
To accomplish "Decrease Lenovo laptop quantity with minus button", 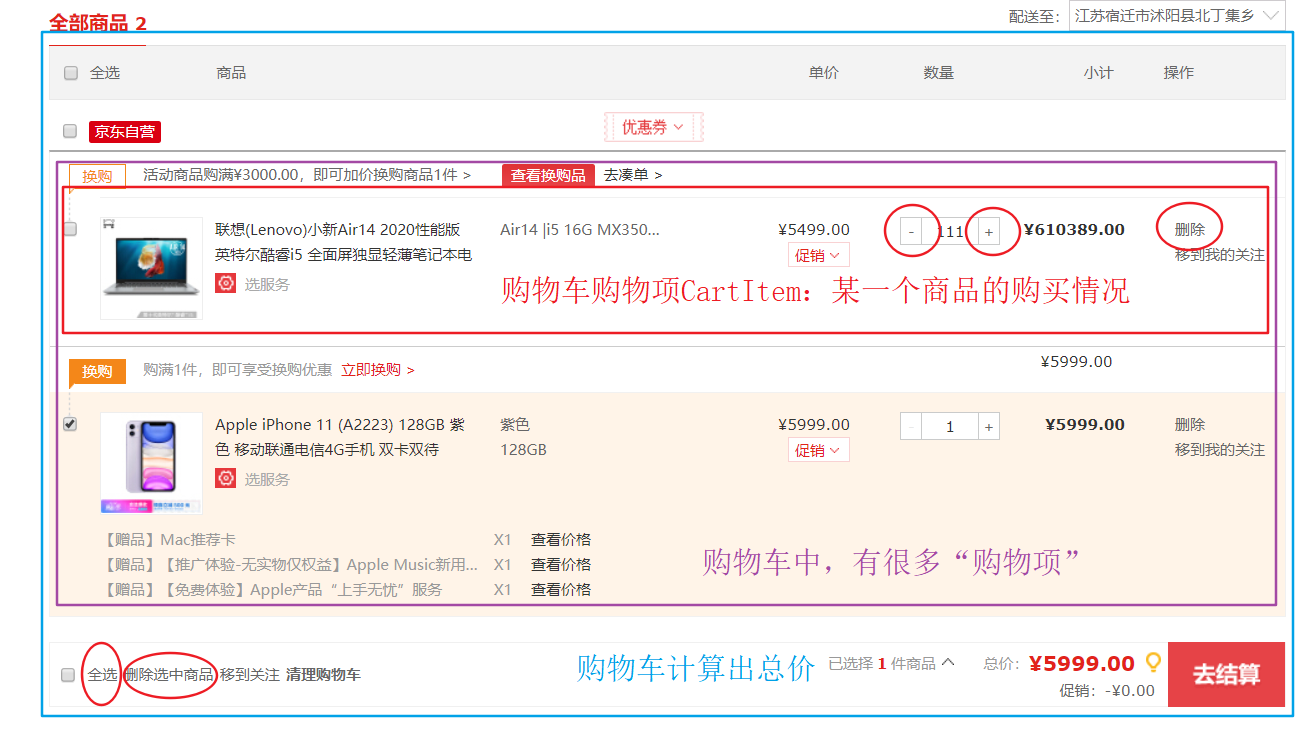I will pos(911,231).
